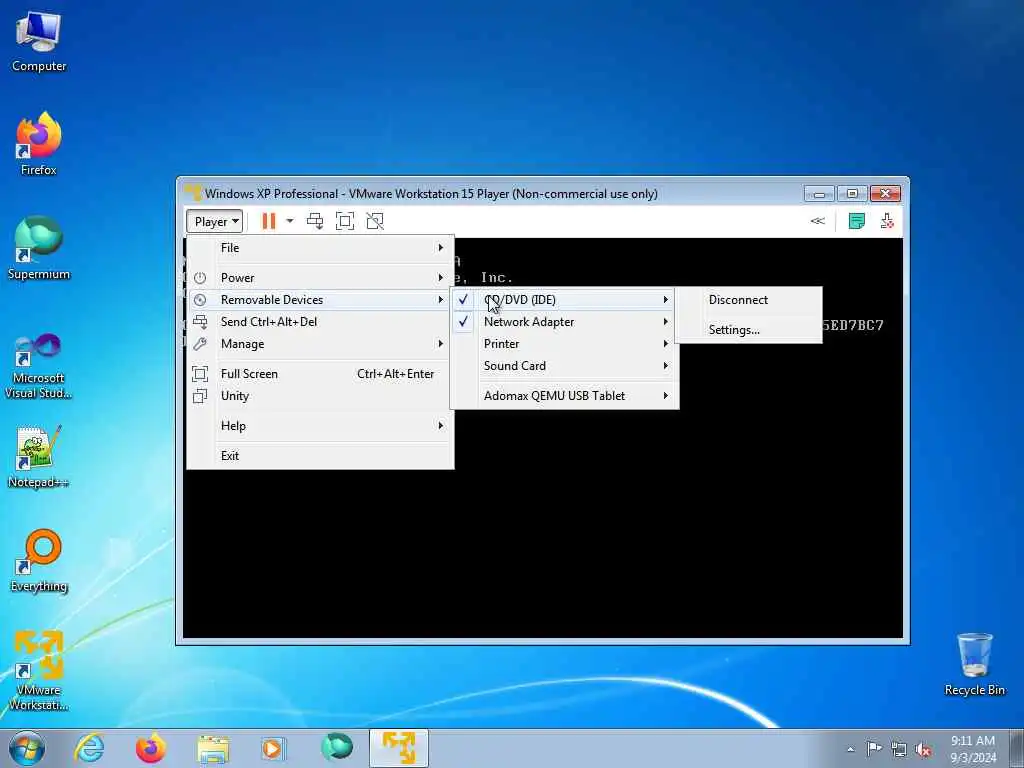Open Windows Explorer from taskbar

pyautogui.click(x=213, y=748)
